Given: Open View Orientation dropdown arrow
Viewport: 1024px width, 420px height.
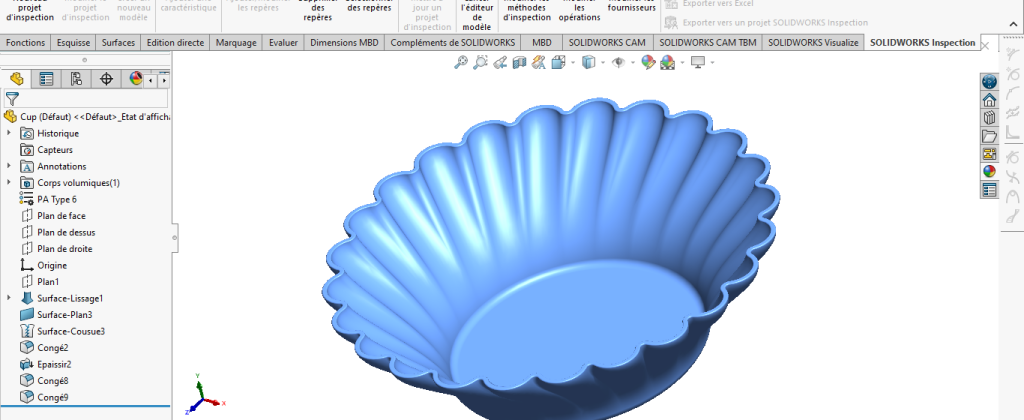Looking at the screenshot, I should [x=573, y=63].
